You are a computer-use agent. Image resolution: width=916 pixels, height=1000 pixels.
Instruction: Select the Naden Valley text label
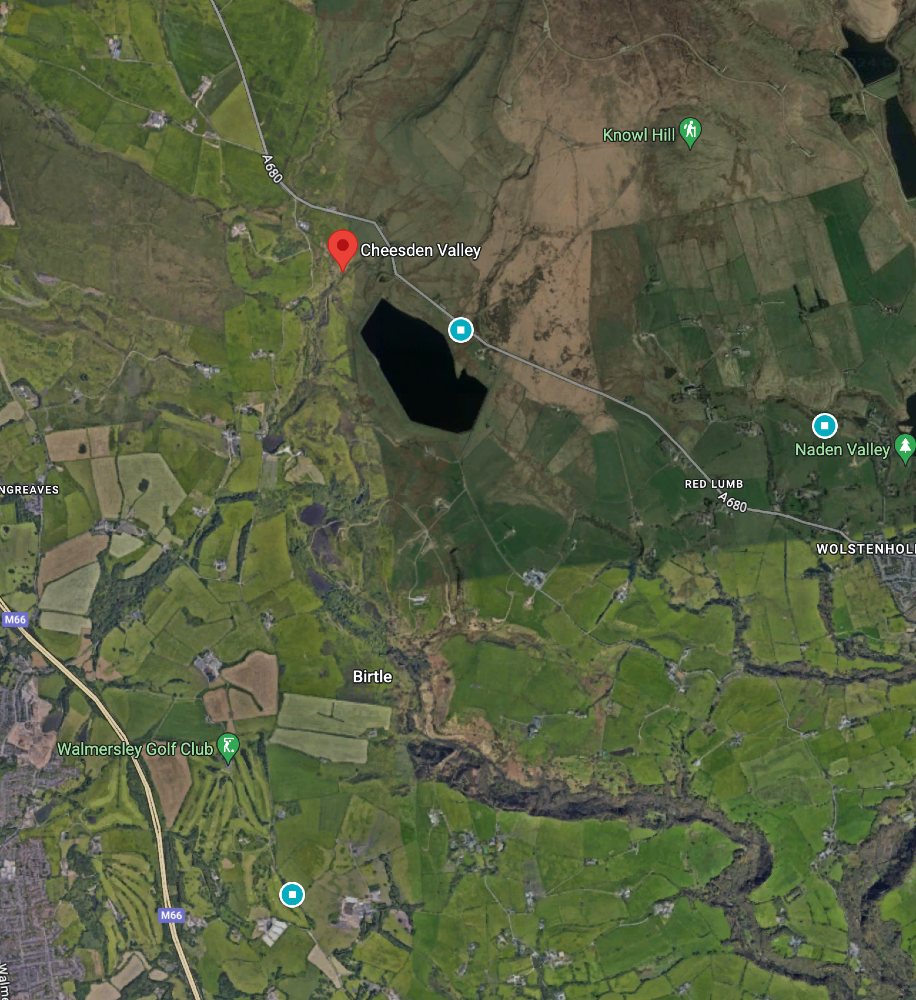tap(842, 450)
